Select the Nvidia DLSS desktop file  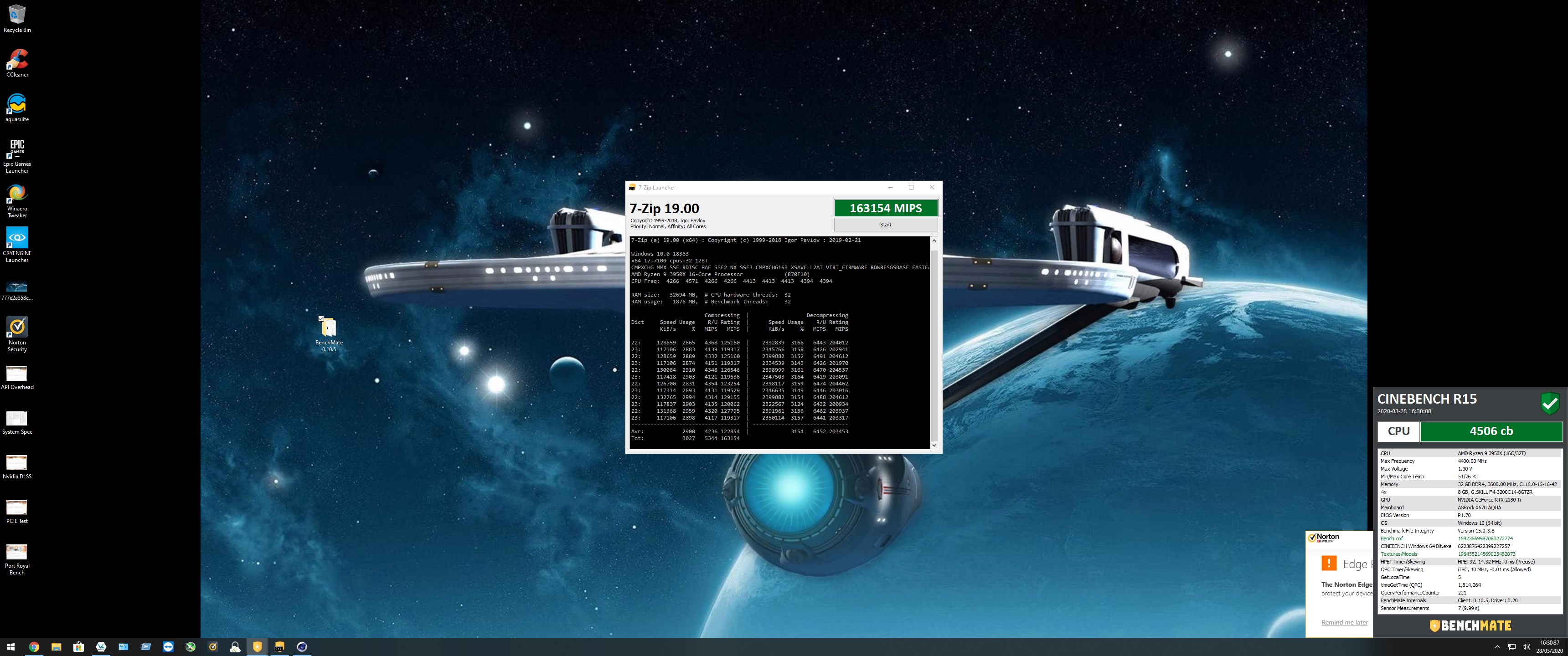17,467
